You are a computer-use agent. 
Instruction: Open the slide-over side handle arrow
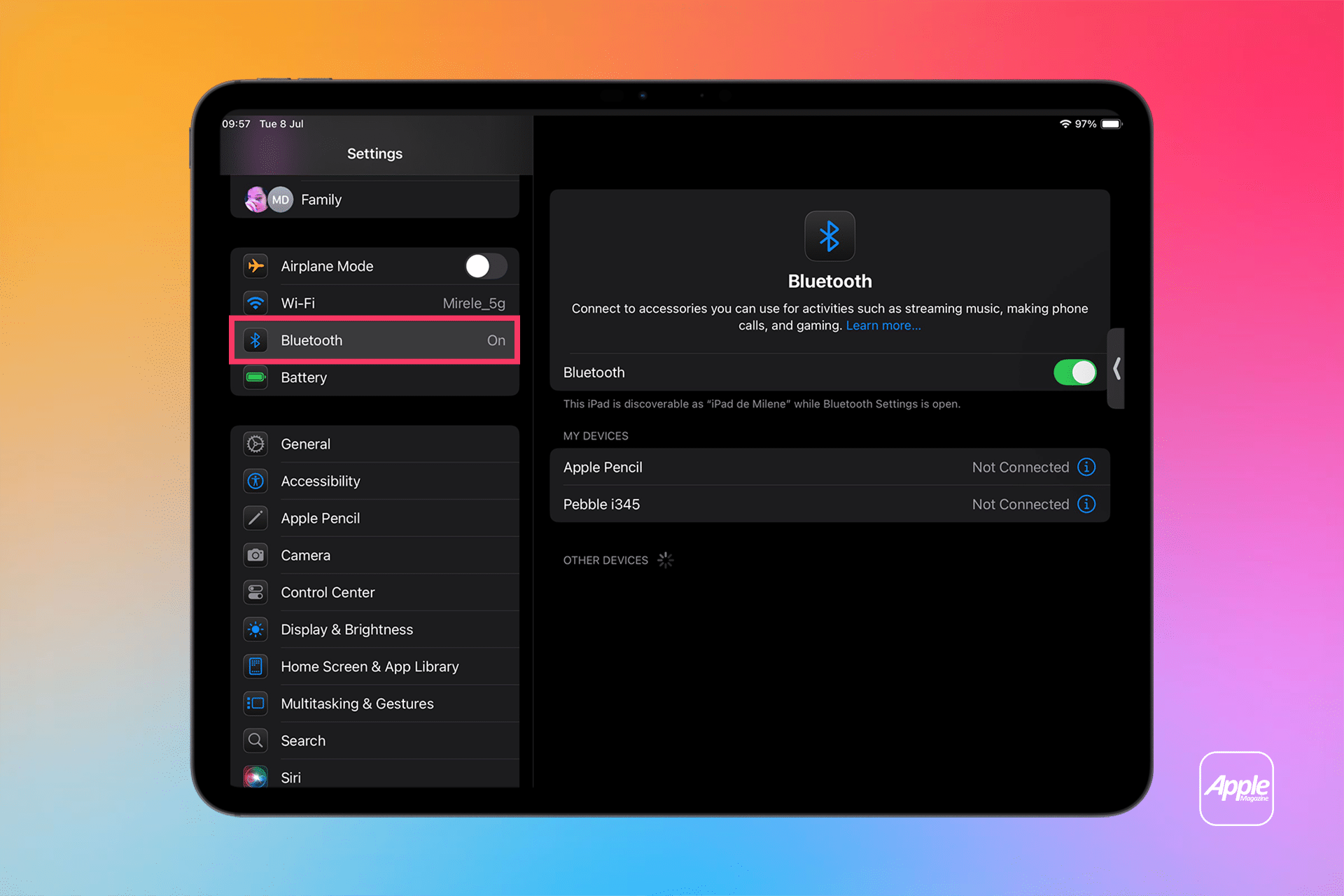pos(1116,368)
